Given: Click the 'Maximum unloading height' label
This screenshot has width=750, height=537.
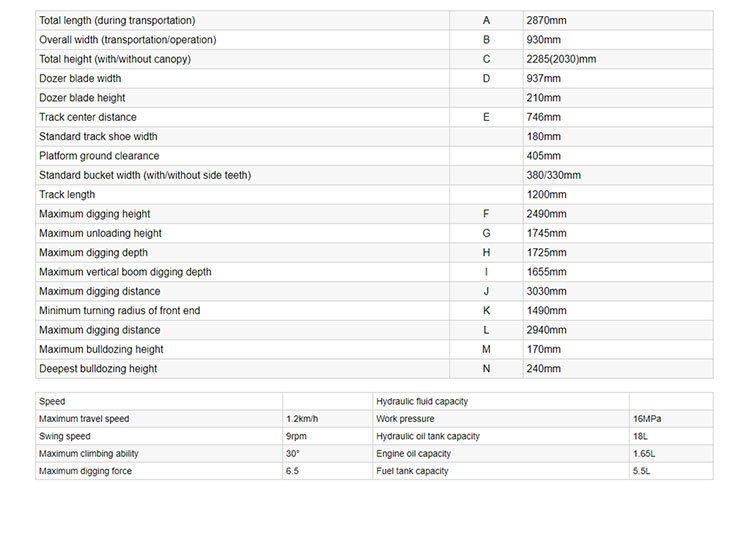Looking at the screenshot, I should coord(100,233).
